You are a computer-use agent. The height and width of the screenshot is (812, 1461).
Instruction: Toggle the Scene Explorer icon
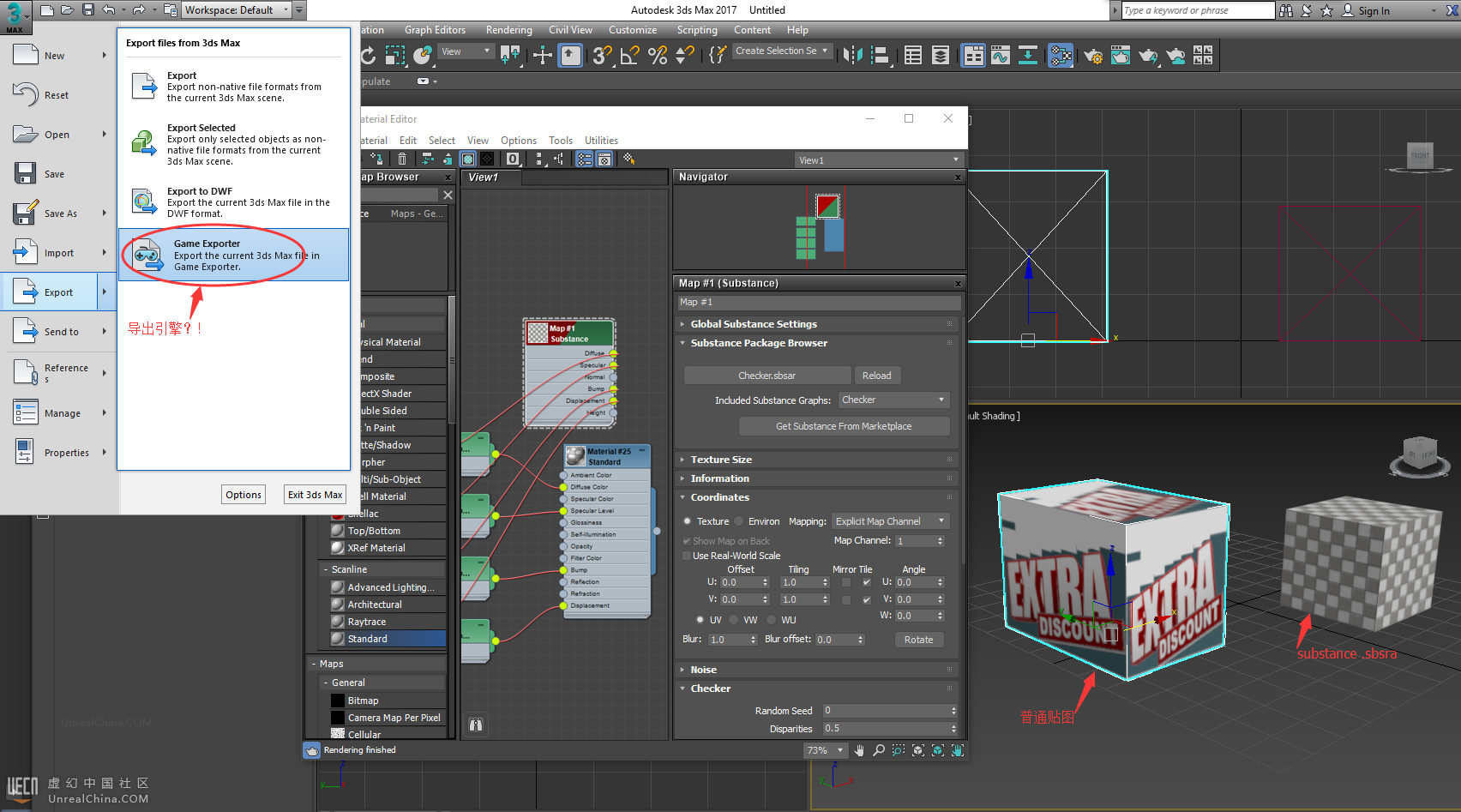click(x=913, y=56)
